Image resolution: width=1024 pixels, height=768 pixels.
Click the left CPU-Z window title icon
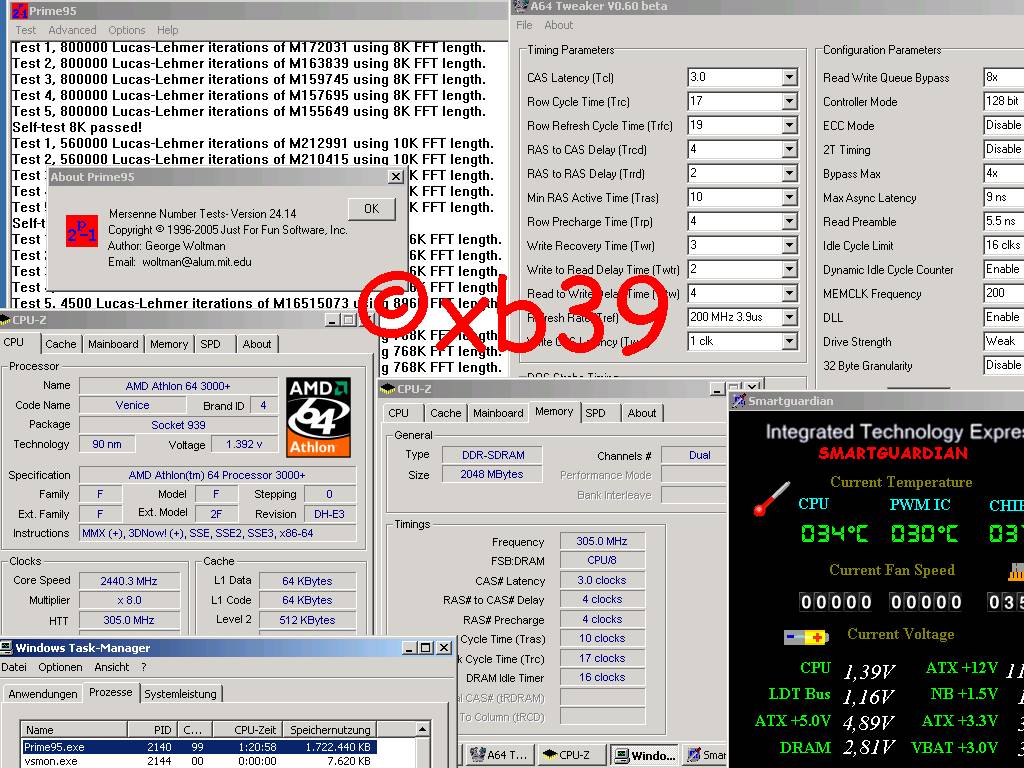(x=5, y=320)
